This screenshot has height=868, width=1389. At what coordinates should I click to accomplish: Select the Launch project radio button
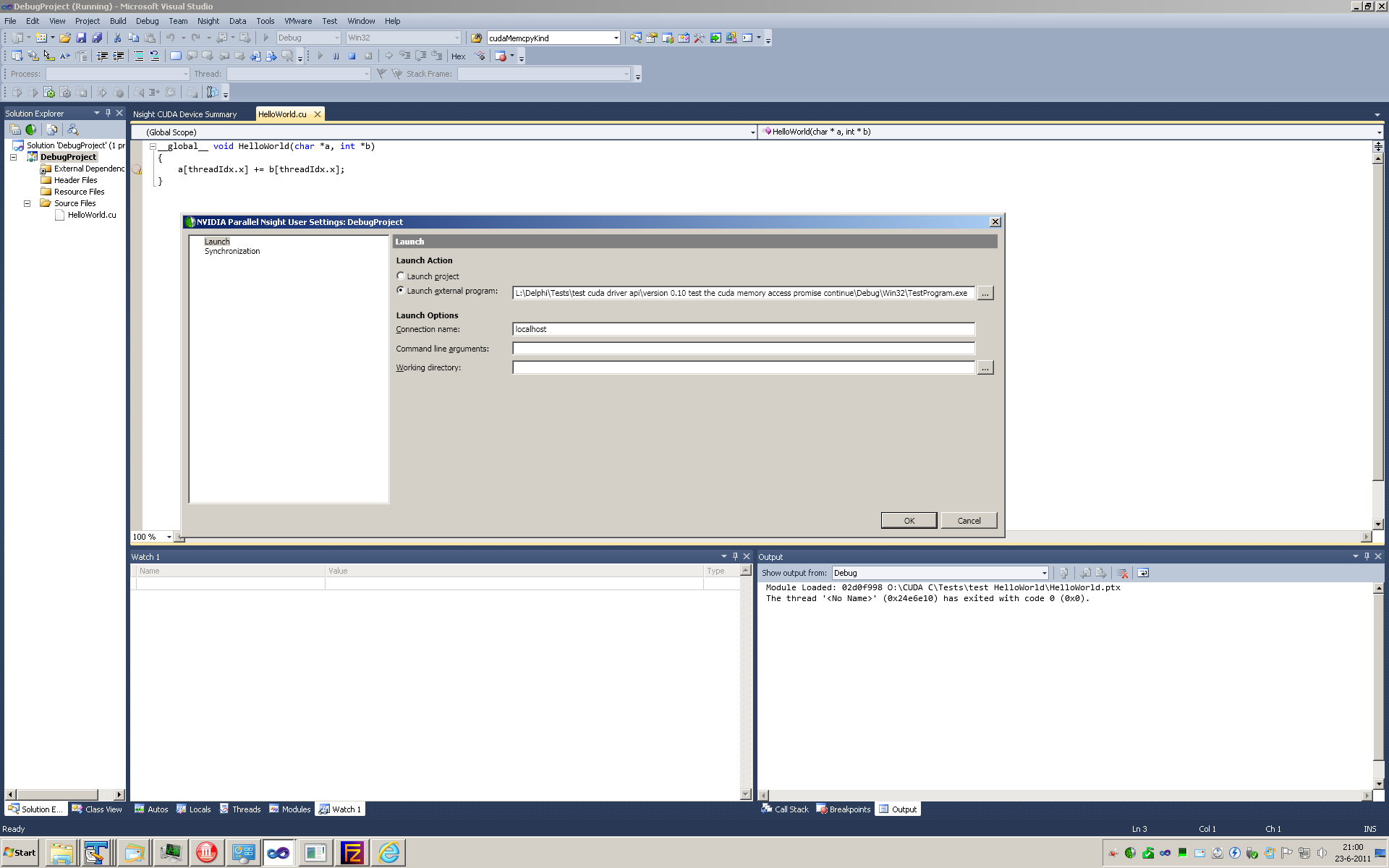[x=401, y=276]
